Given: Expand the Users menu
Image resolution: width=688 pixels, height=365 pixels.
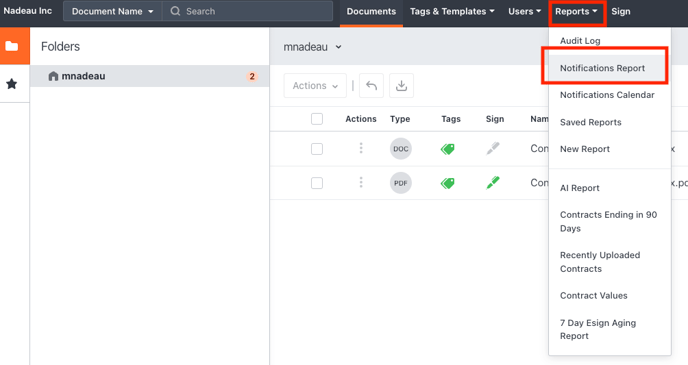Looking at the screenshot, I should pyautogui.click(x=524, y=11).
